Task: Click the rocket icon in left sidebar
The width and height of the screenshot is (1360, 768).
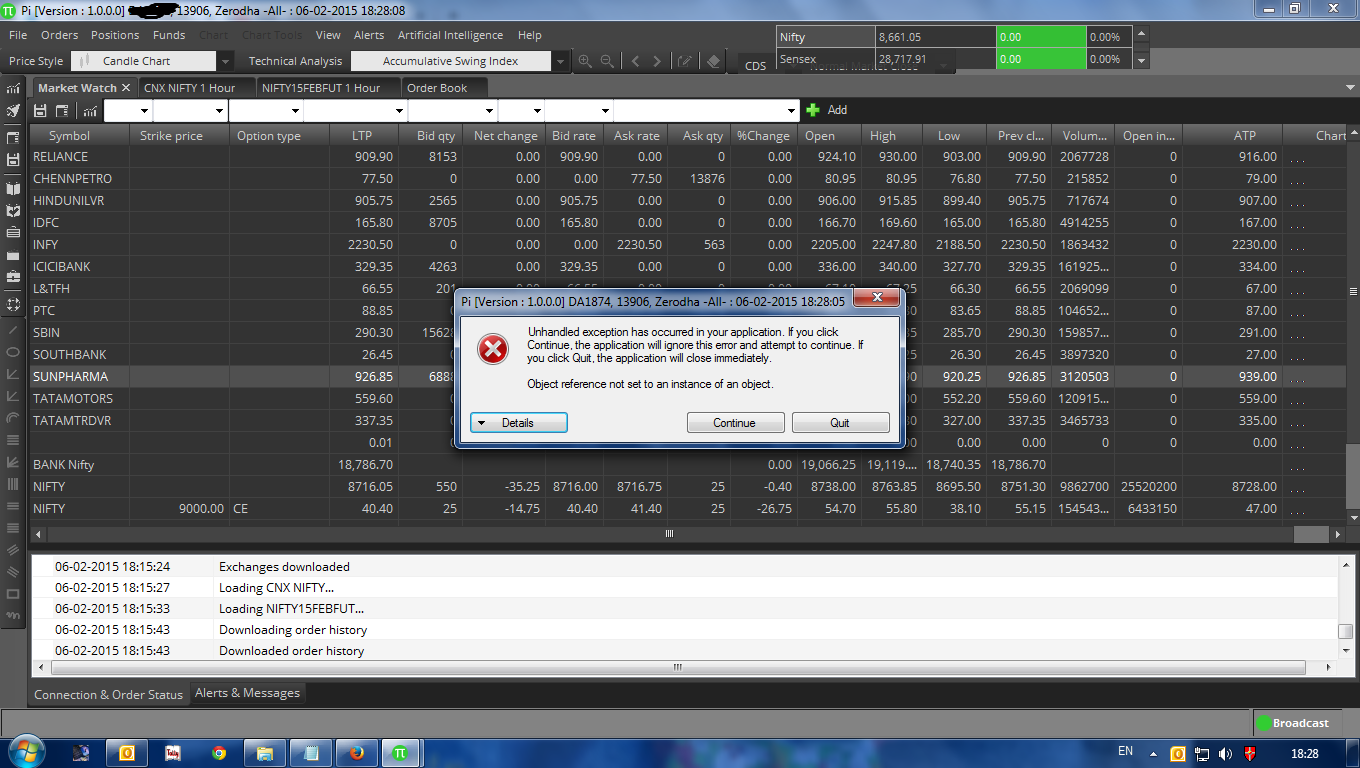Action: 13,110
